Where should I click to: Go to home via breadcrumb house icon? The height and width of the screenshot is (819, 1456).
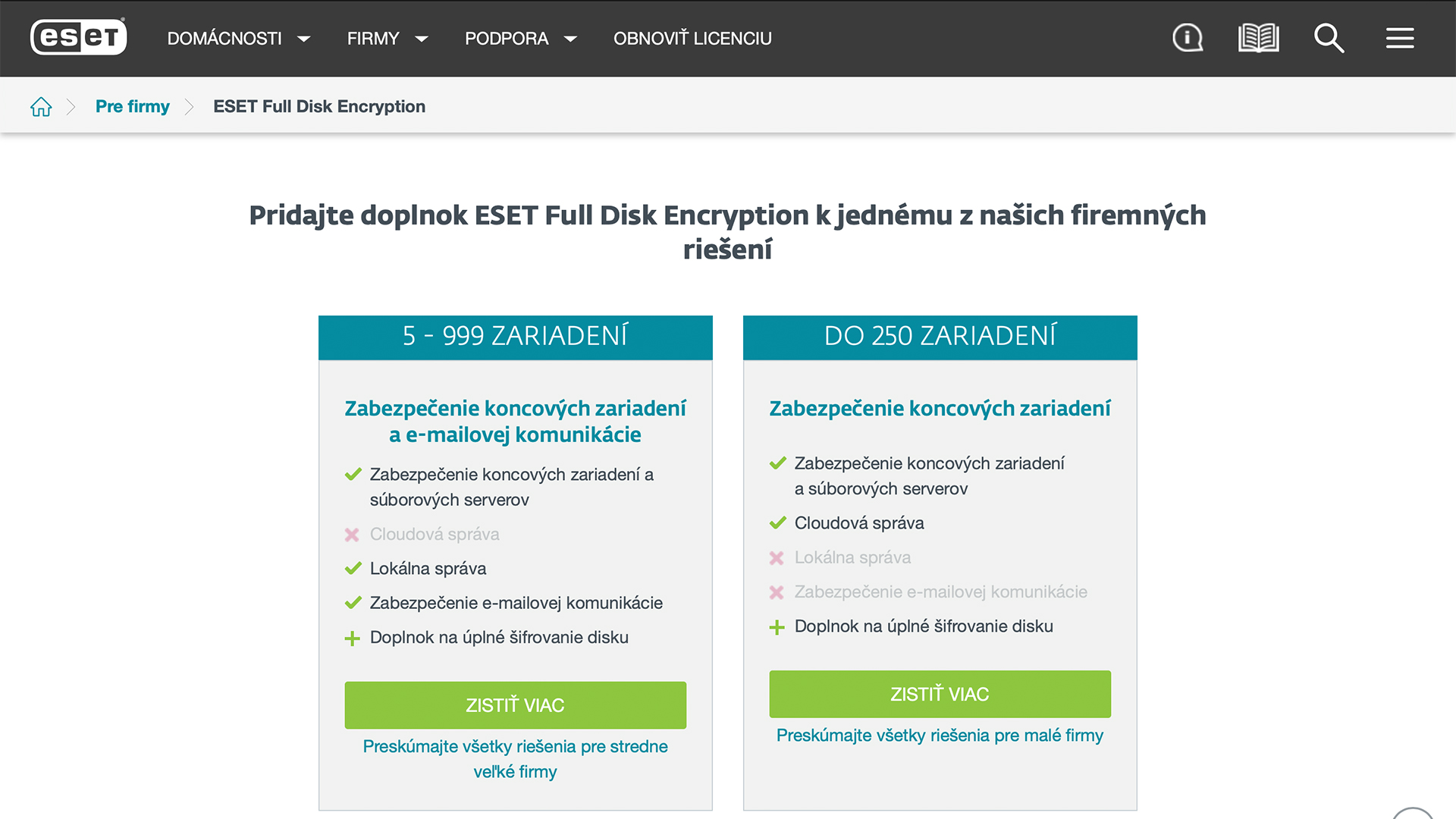[41, 107]
